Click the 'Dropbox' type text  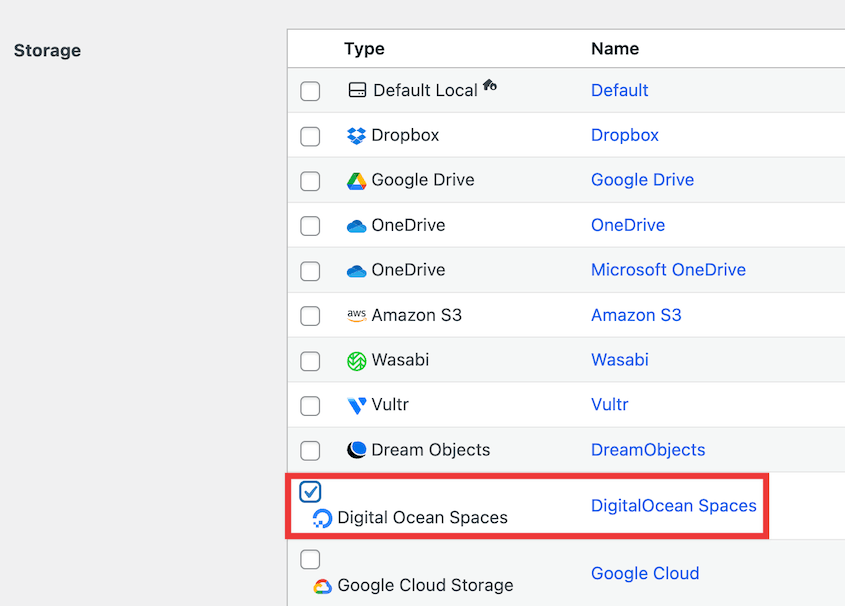[405, 135]
